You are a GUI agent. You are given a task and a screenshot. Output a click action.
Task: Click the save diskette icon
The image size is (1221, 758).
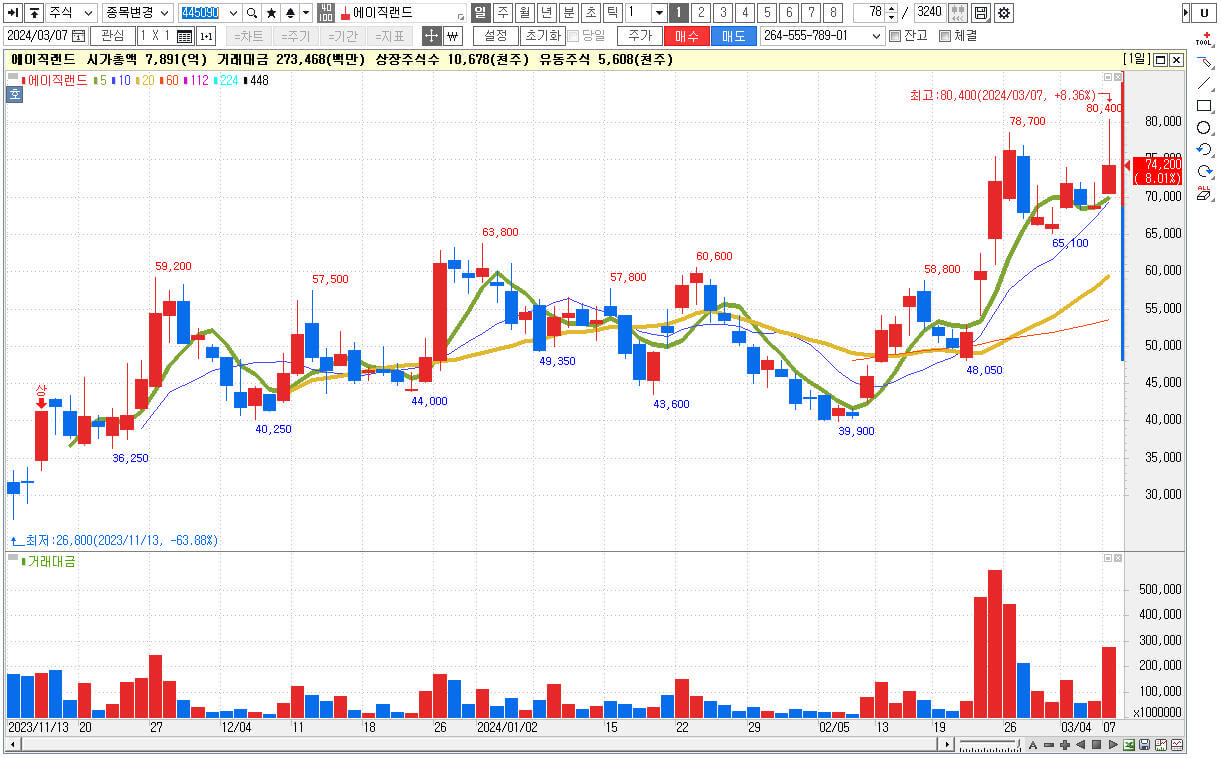[981, 13]
